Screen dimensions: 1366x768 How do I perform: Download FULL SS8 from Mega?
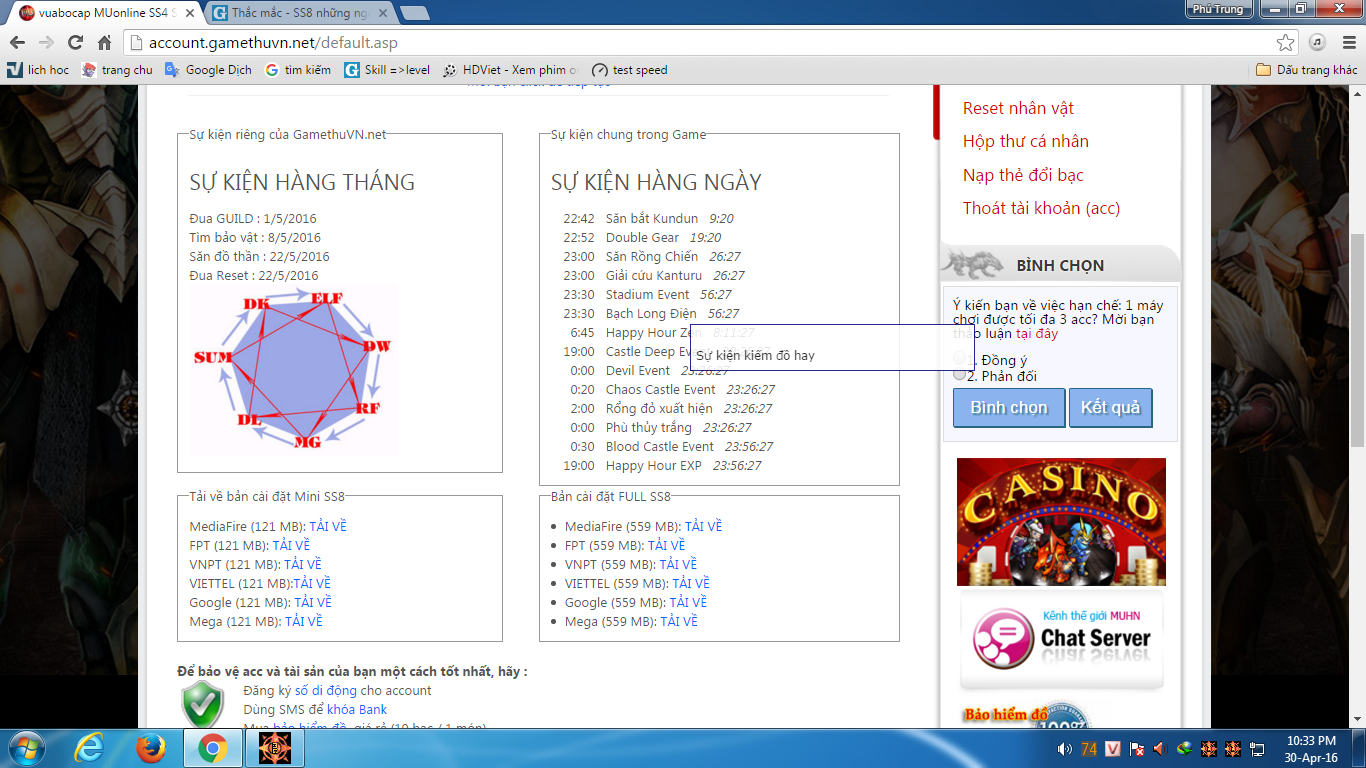tap(679, 621)
